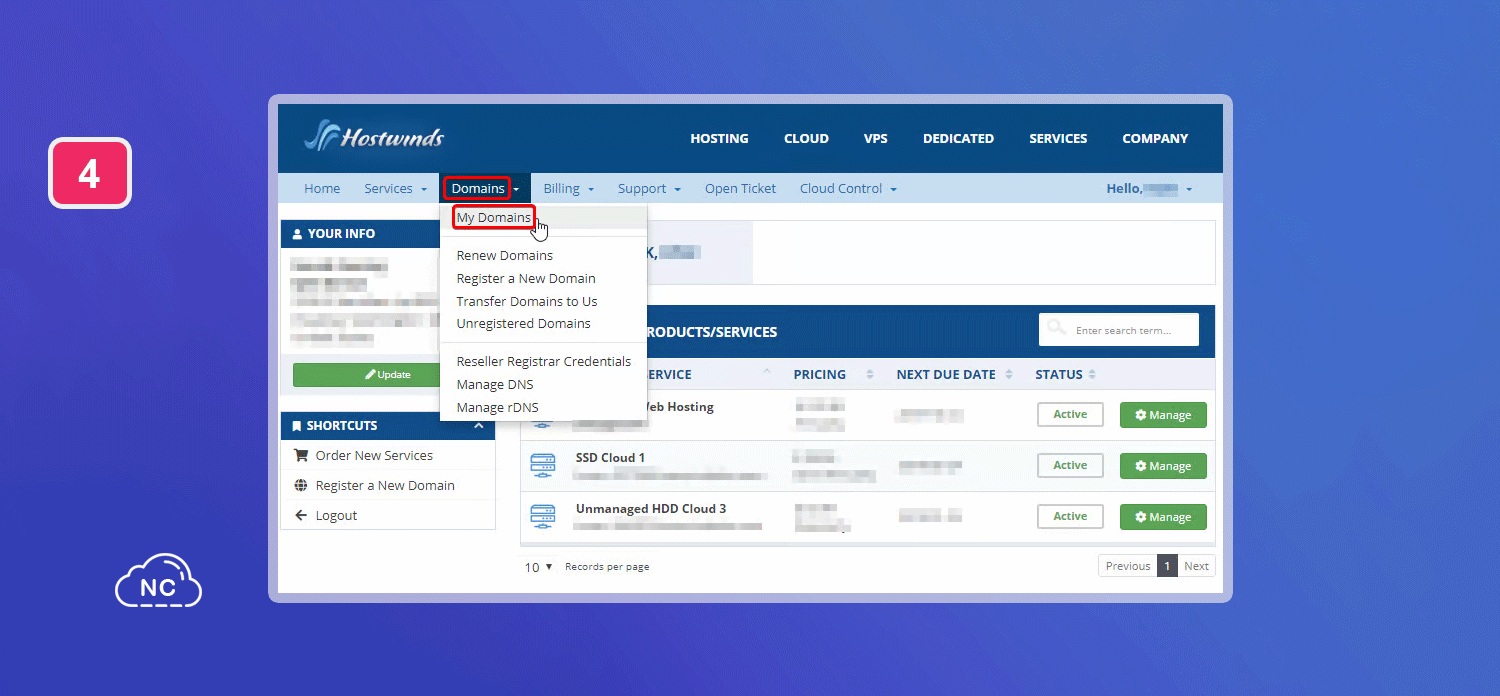
Task: Manage the SSD Cloud 1 service
Action: click(x=1163, y=466)
